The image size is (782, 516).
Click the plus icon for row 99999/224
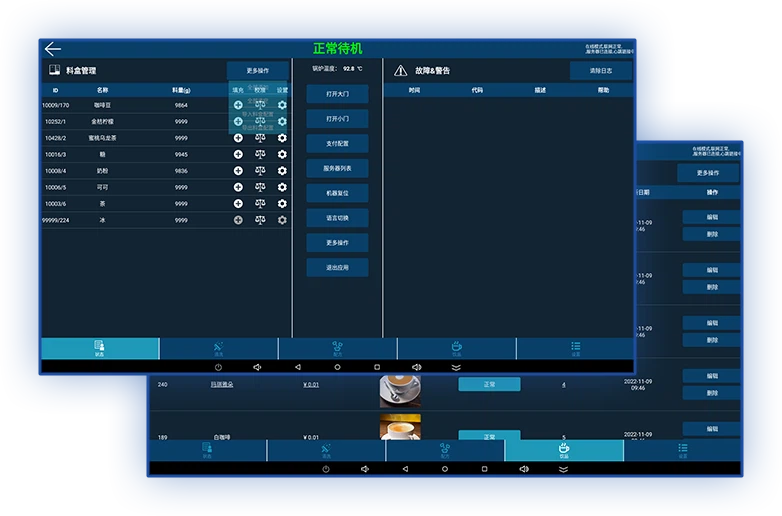coord(238,220)
